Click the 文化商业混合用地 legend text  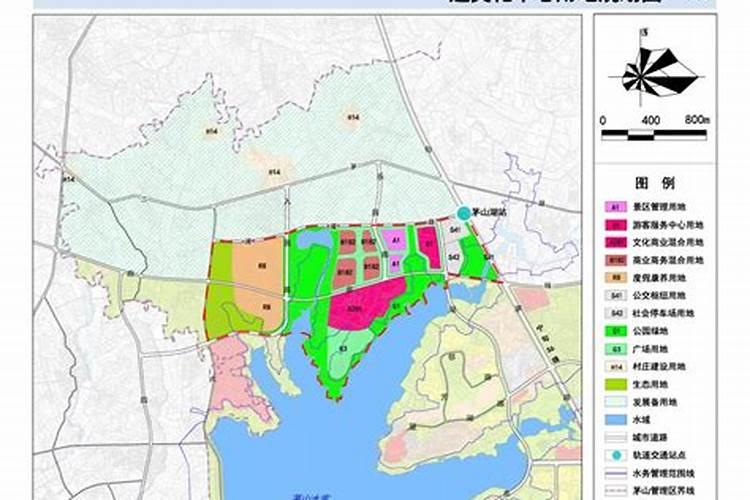(668, 242)
